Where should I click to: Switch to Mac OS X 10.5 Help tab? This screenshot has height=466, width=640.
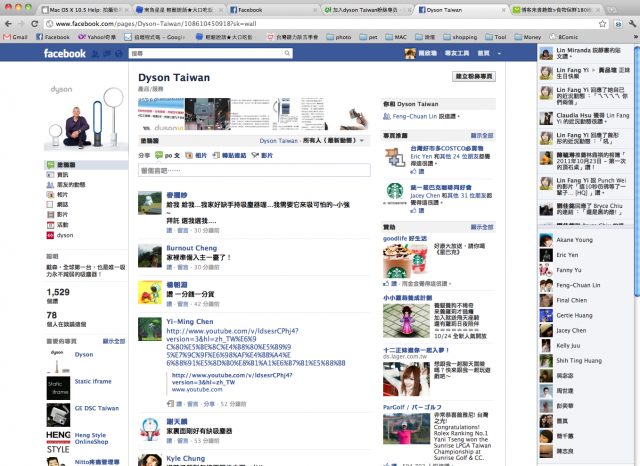tap(85, 10)
